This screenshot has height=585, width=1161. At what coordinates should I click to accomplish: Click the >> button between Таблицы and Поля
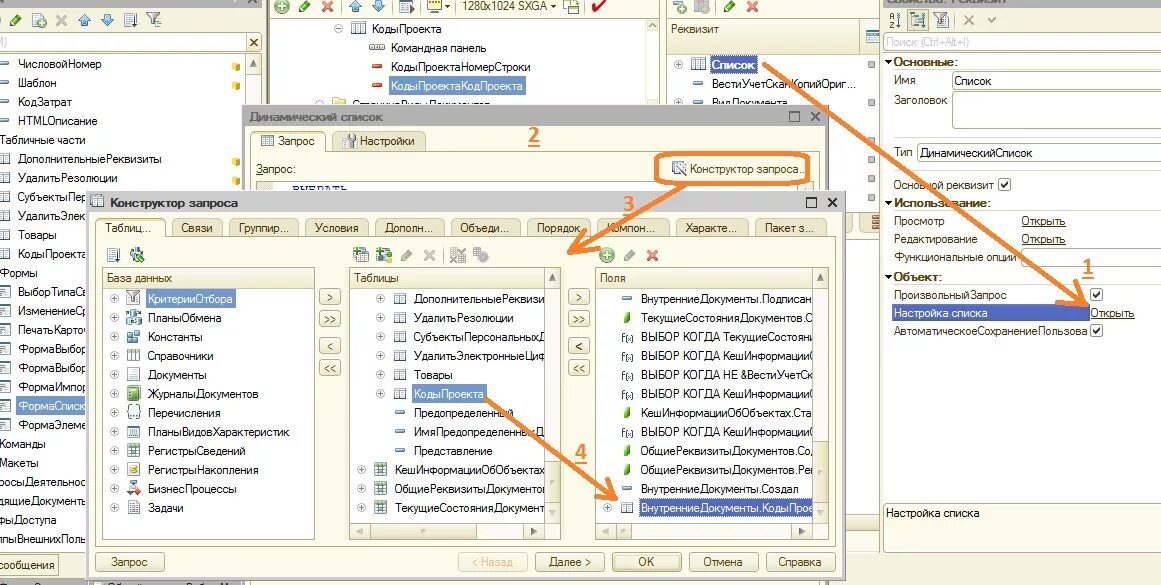click(x=578, y=320)
